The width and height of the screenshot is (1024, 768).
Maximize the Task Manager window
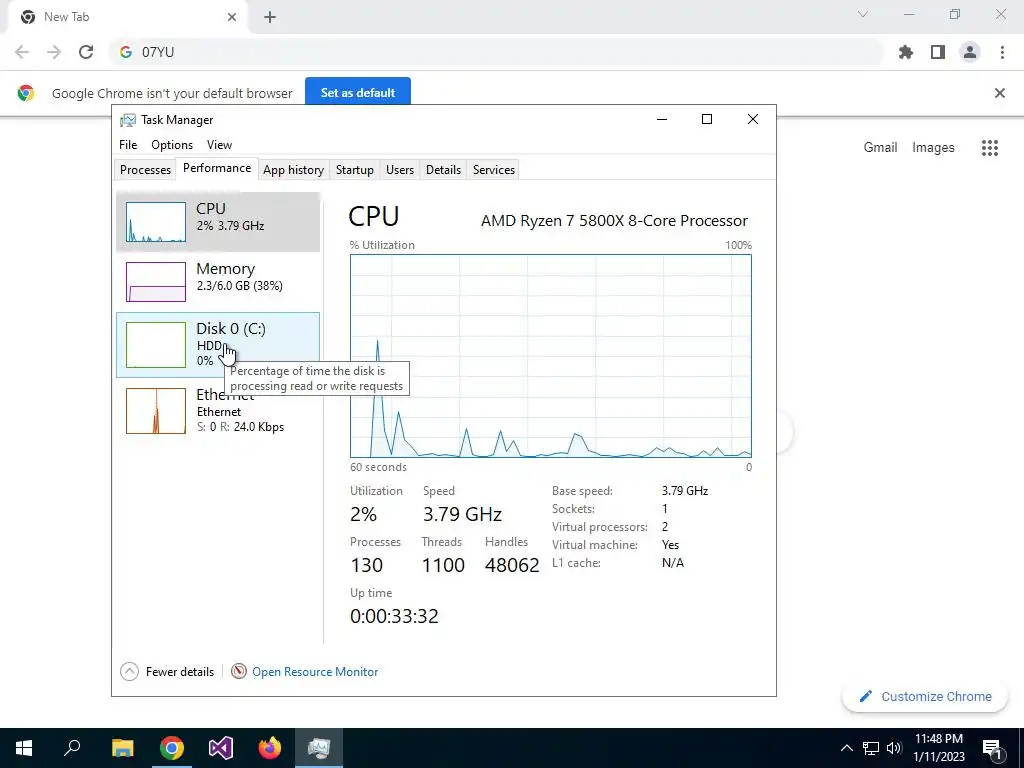707,119
